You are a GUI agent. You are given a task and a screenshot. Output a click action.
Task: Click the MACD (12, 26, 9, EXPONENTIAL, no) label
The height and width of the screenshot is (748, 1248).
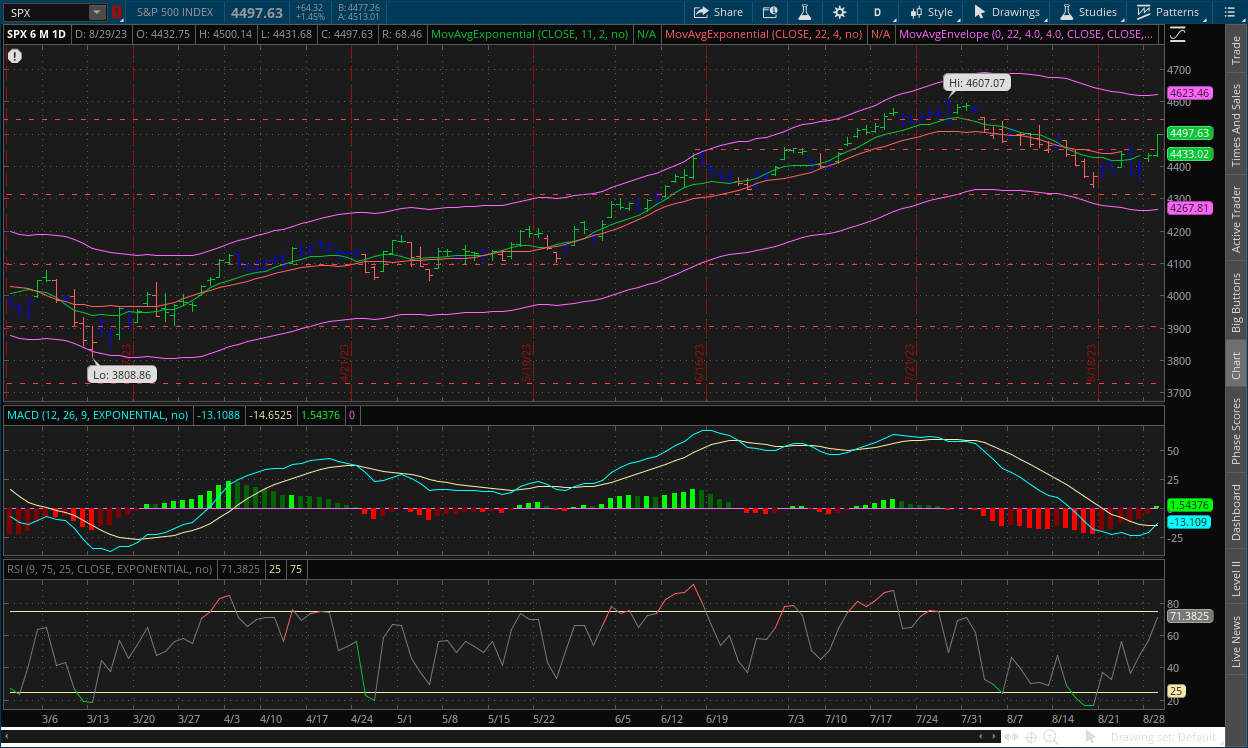tap(98, 414)
